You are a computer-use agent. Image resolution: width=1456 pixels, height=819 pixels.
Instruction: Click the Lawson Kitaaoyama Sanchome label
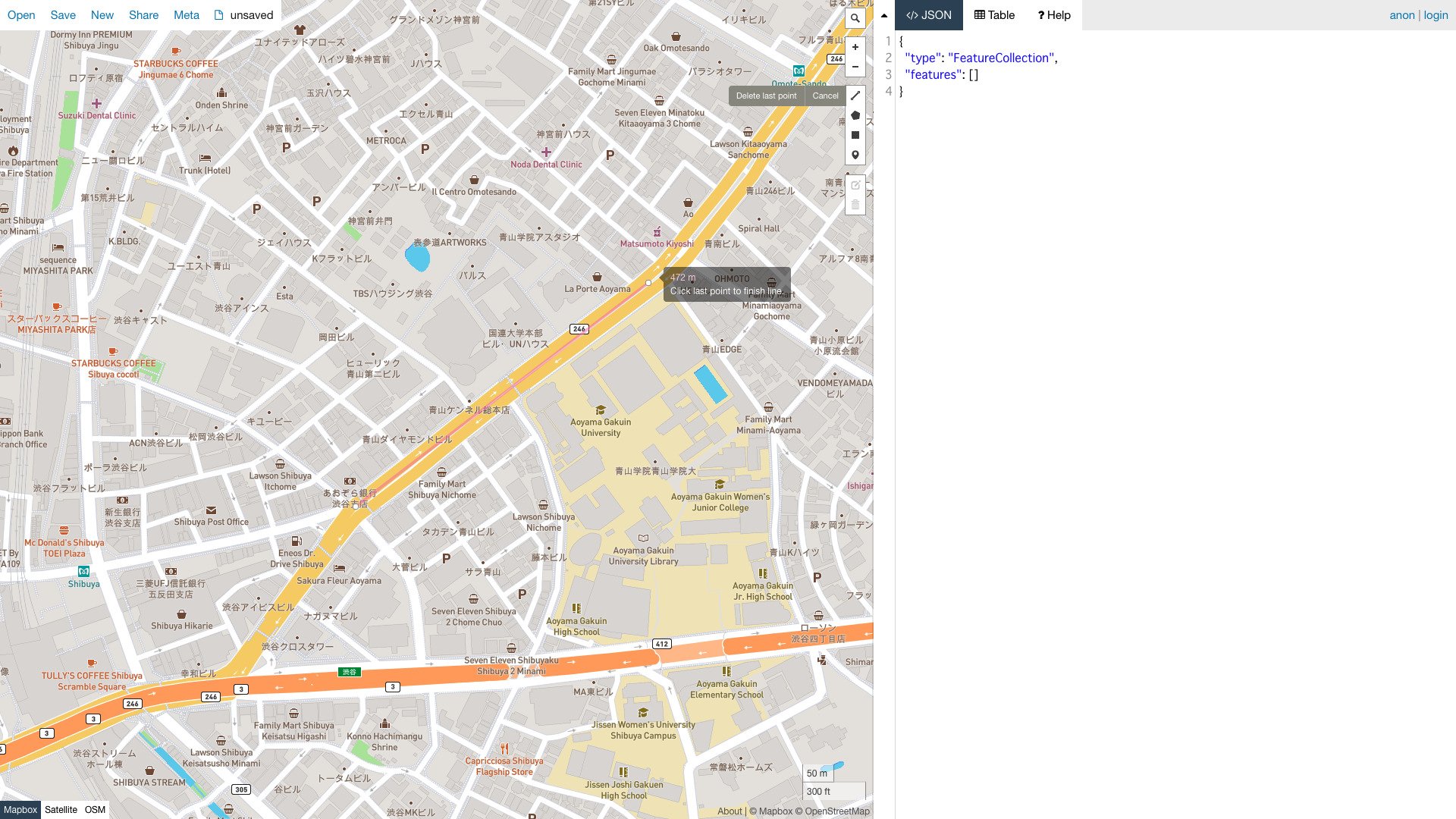click(748, 149)
